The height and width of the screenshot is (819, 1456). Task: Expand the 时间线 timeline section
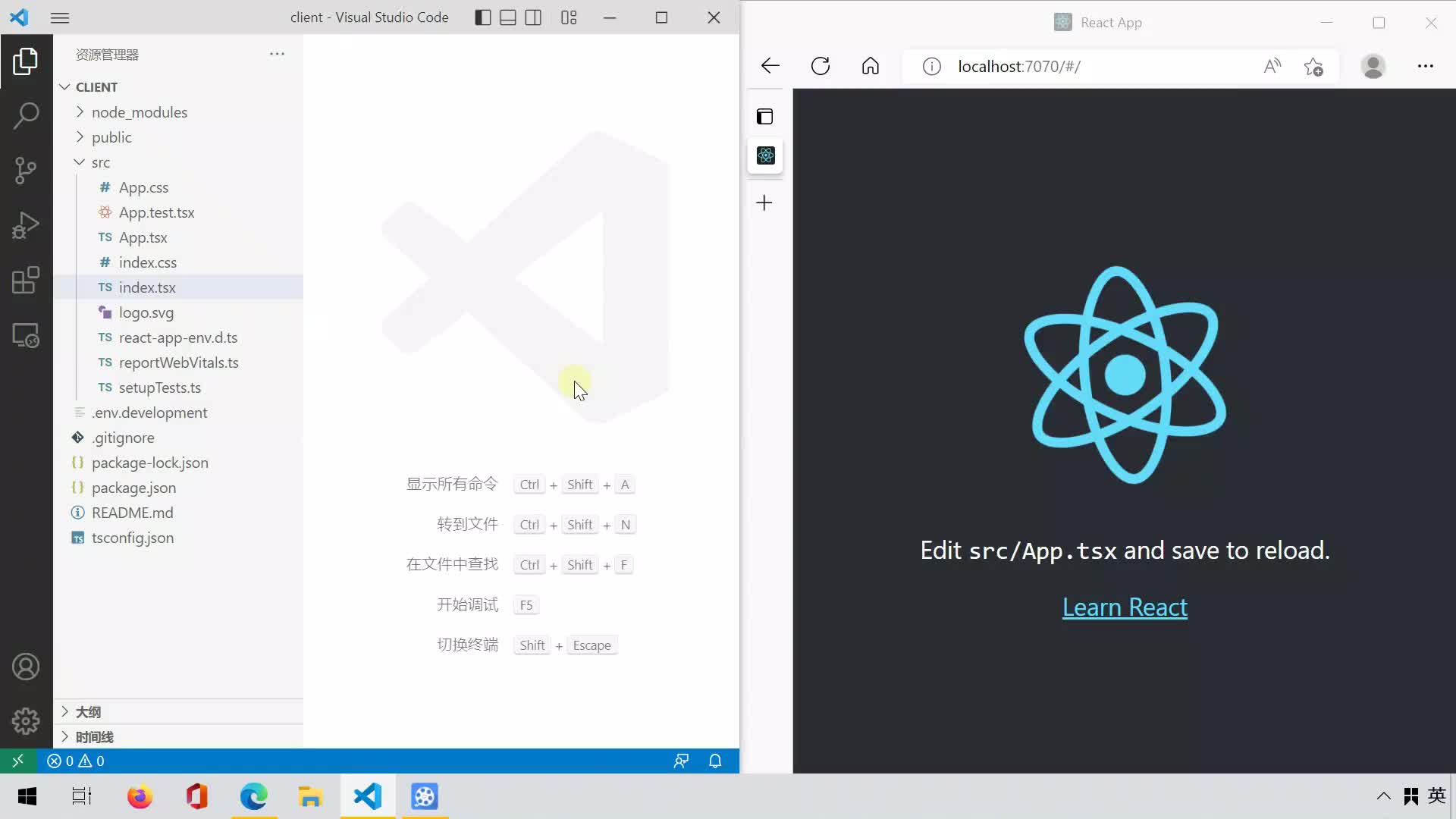coord(178,737)
